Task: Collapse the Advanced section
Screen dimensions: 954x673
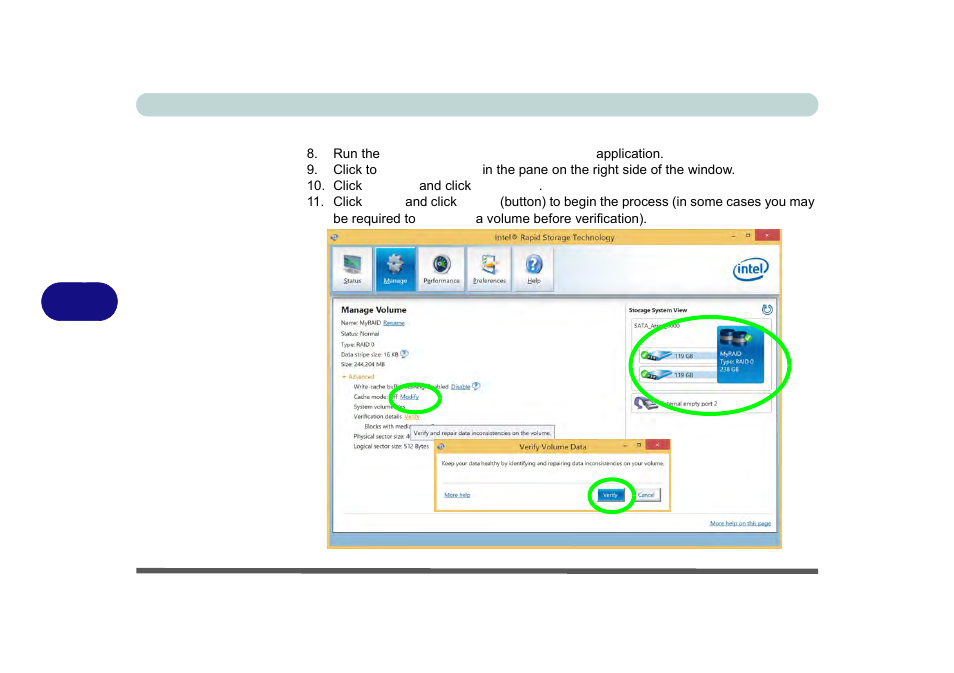Action: point(358,377)
